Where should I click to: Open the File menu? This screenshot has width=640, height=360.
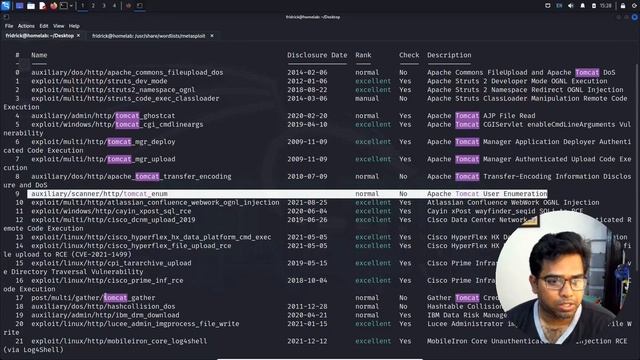[9, 26]
